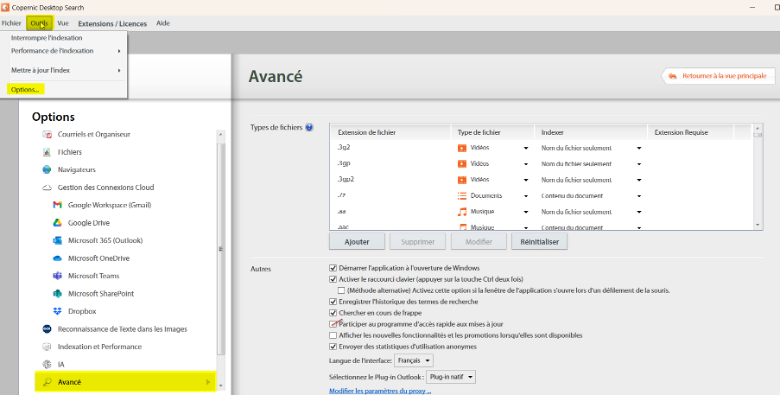Open the Indexer dropdown for .aa

639,212
